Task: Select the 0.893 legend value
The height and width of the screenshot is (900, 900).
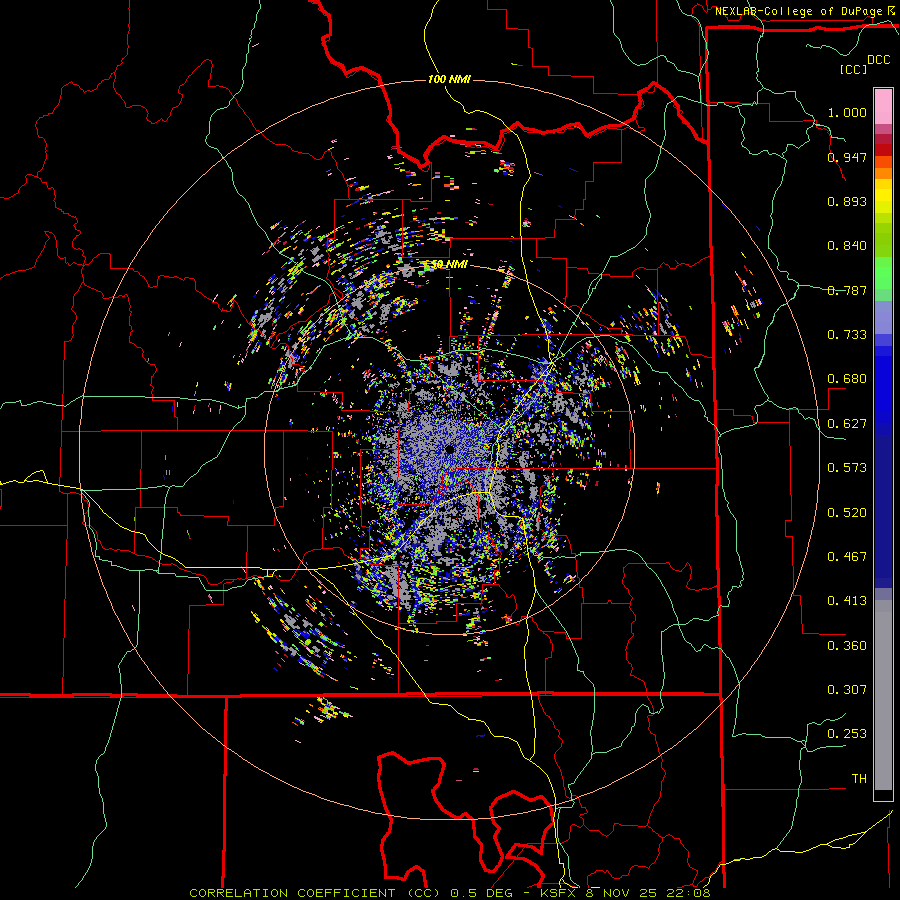Action: tap(847, 201)
